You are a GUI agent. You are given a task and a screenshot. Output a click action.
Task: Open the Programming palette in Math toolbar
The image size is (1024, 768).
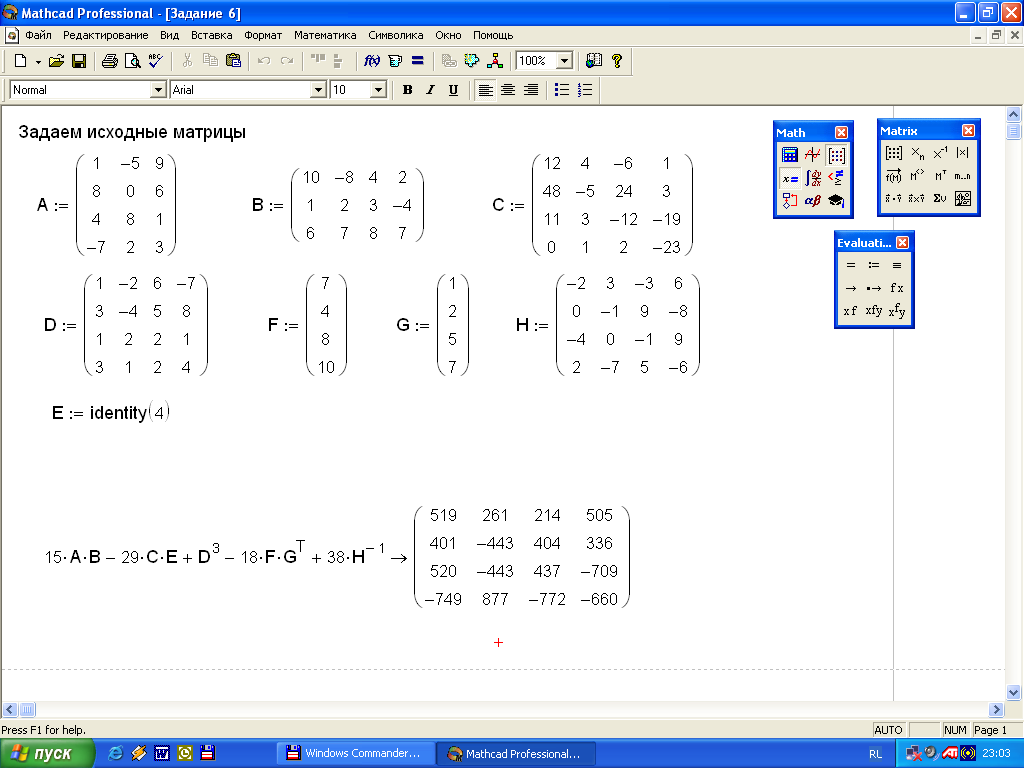coord(790,200)
